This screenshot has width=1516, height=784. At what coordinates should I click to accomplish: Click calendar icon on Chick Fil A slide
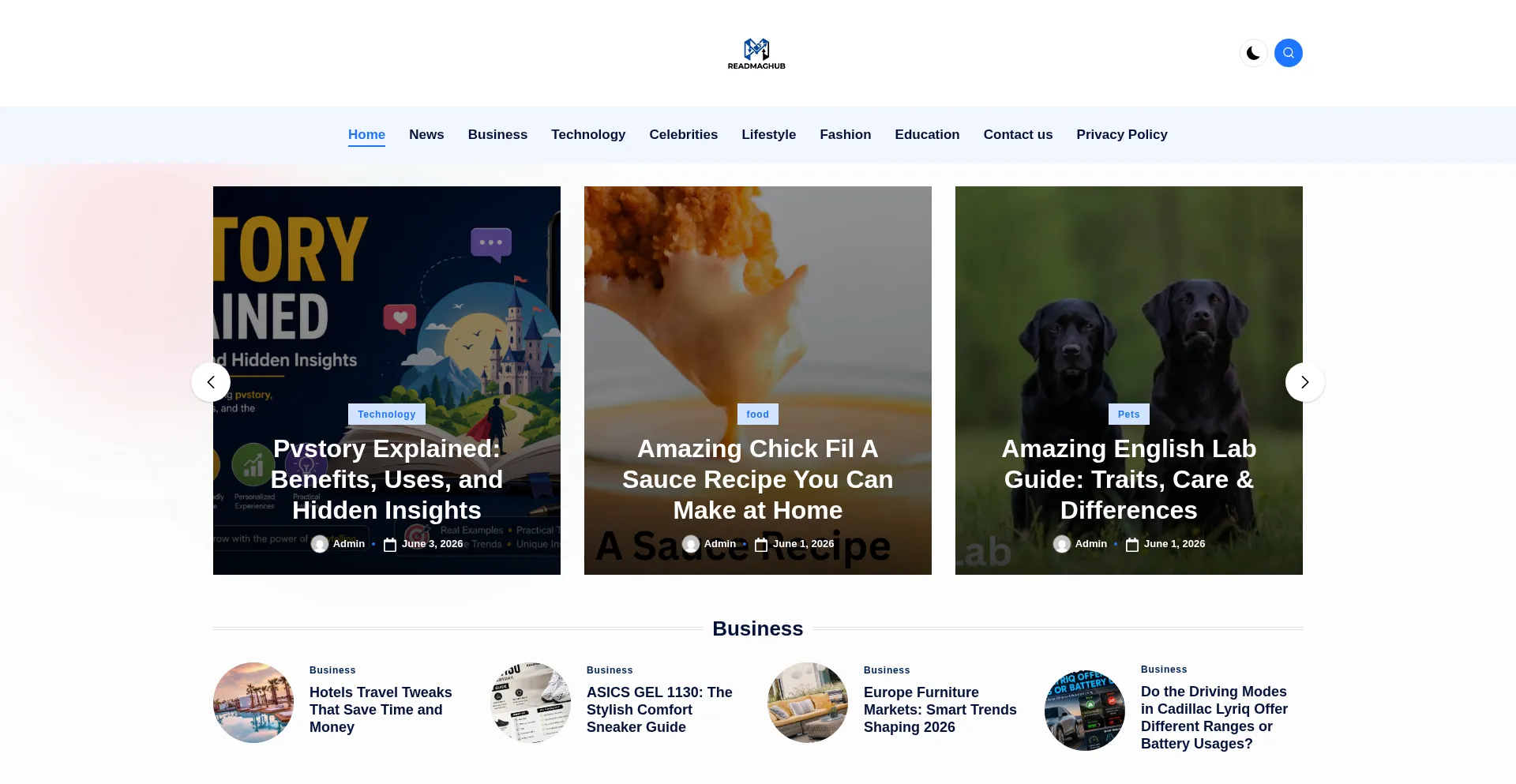tap(761, 545)
